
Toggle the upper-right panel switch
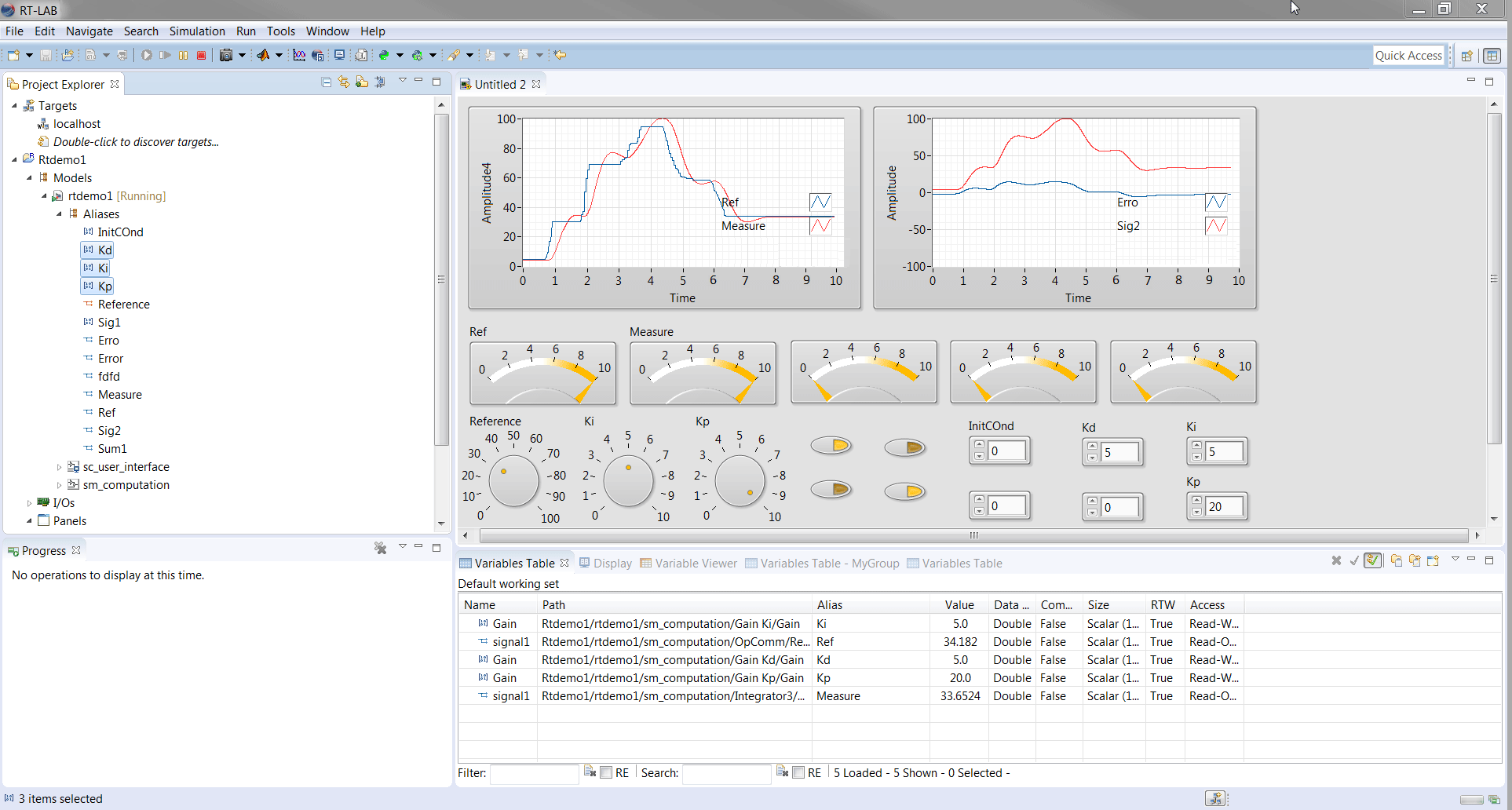[905, 447]
